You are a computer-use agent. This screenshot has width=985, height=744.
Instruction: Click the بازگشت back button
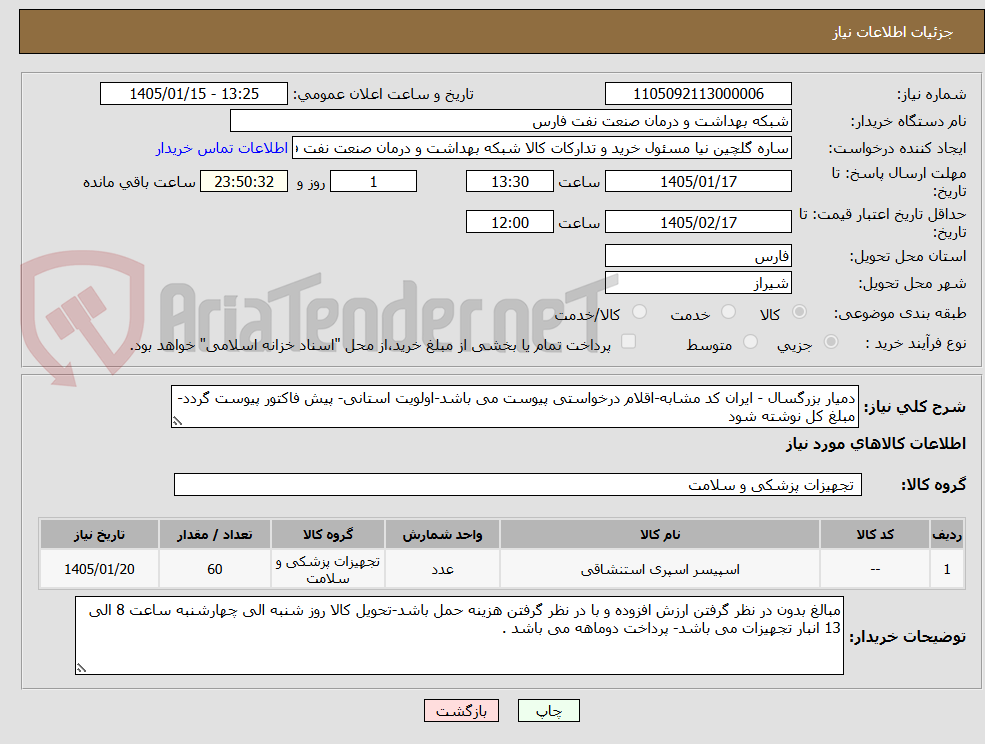[461, 711]
